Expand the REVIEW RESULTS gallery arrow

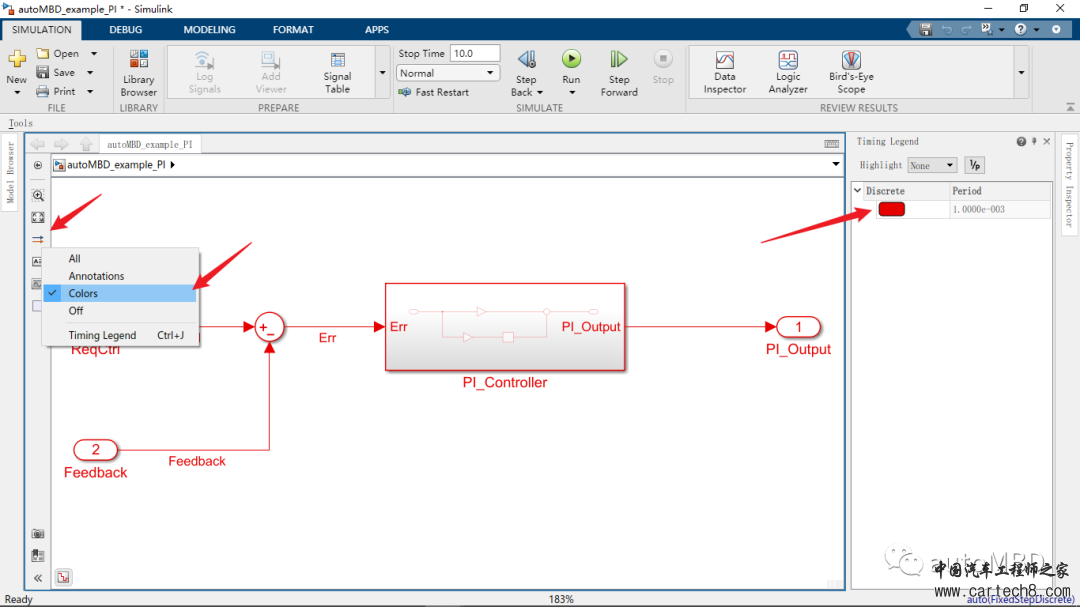1021,72
